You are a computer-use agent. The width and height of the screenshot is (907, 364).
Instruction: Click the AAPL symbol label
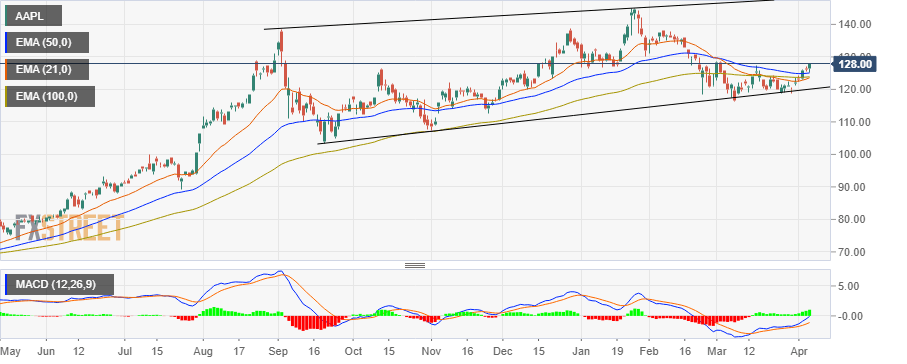tap(33, 16)
